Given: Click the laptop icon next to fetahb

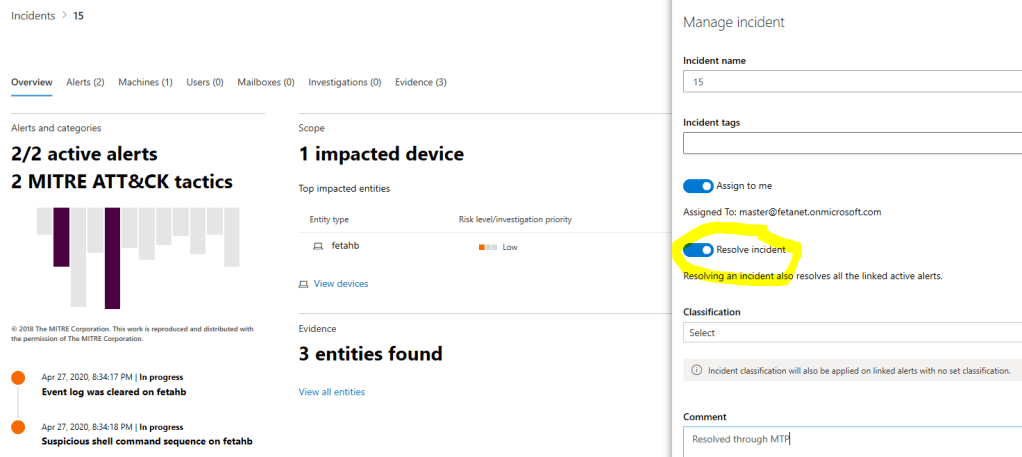Looking at the screenshot, I should [x=318, y=246].
